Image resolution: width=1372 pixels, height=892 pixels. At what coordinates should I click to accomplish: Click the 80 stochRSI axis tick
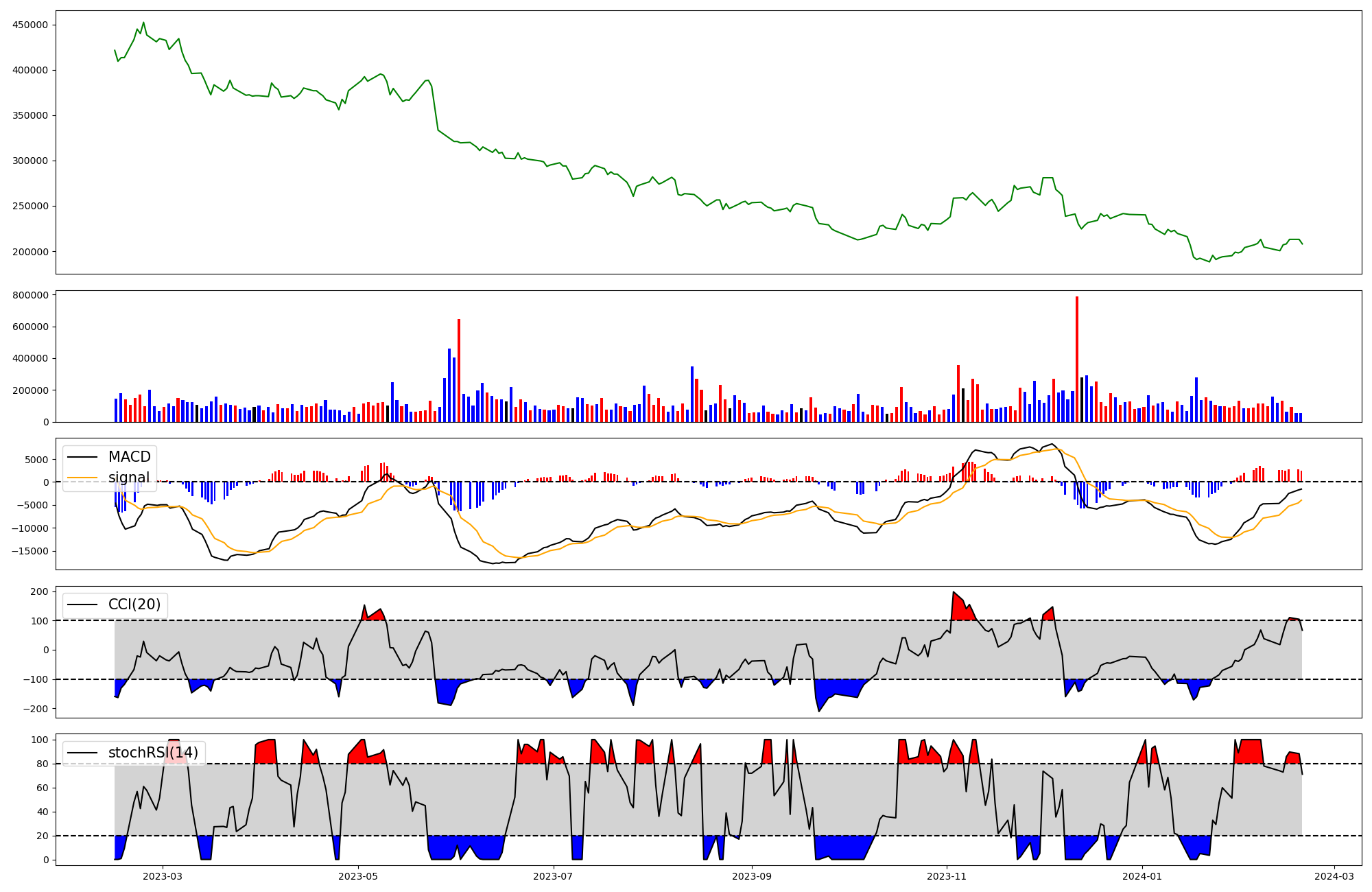[x=43, y=764]
